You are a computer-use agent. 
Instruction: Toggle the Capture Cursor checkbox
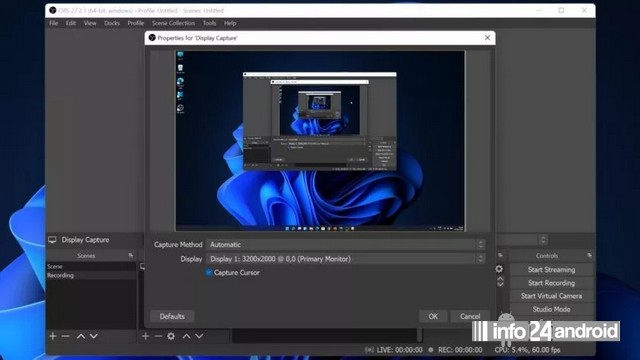tap(209, 272)
